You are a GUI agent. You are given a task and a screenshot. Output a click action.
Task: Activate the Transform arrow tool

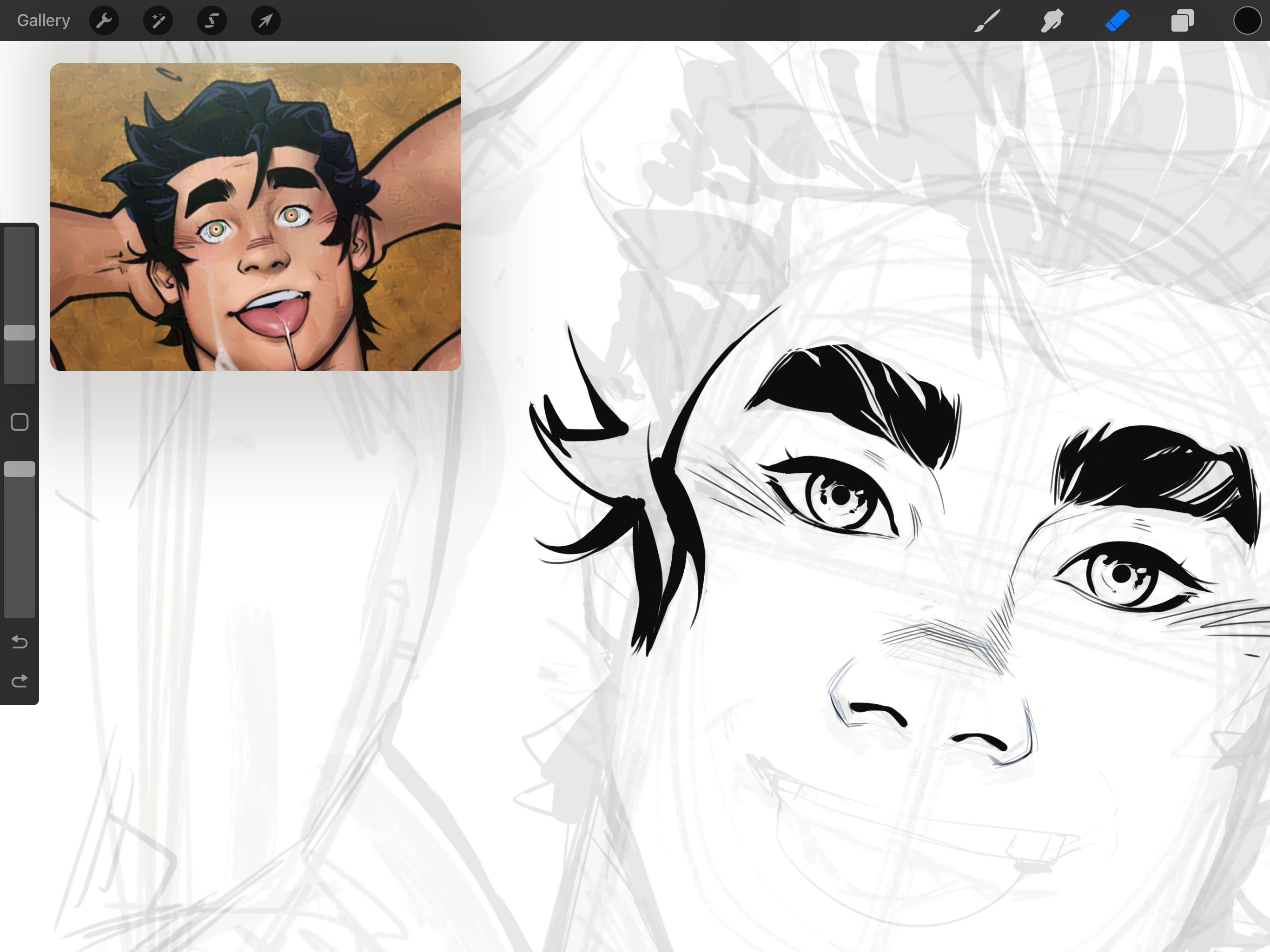(266, 20)
